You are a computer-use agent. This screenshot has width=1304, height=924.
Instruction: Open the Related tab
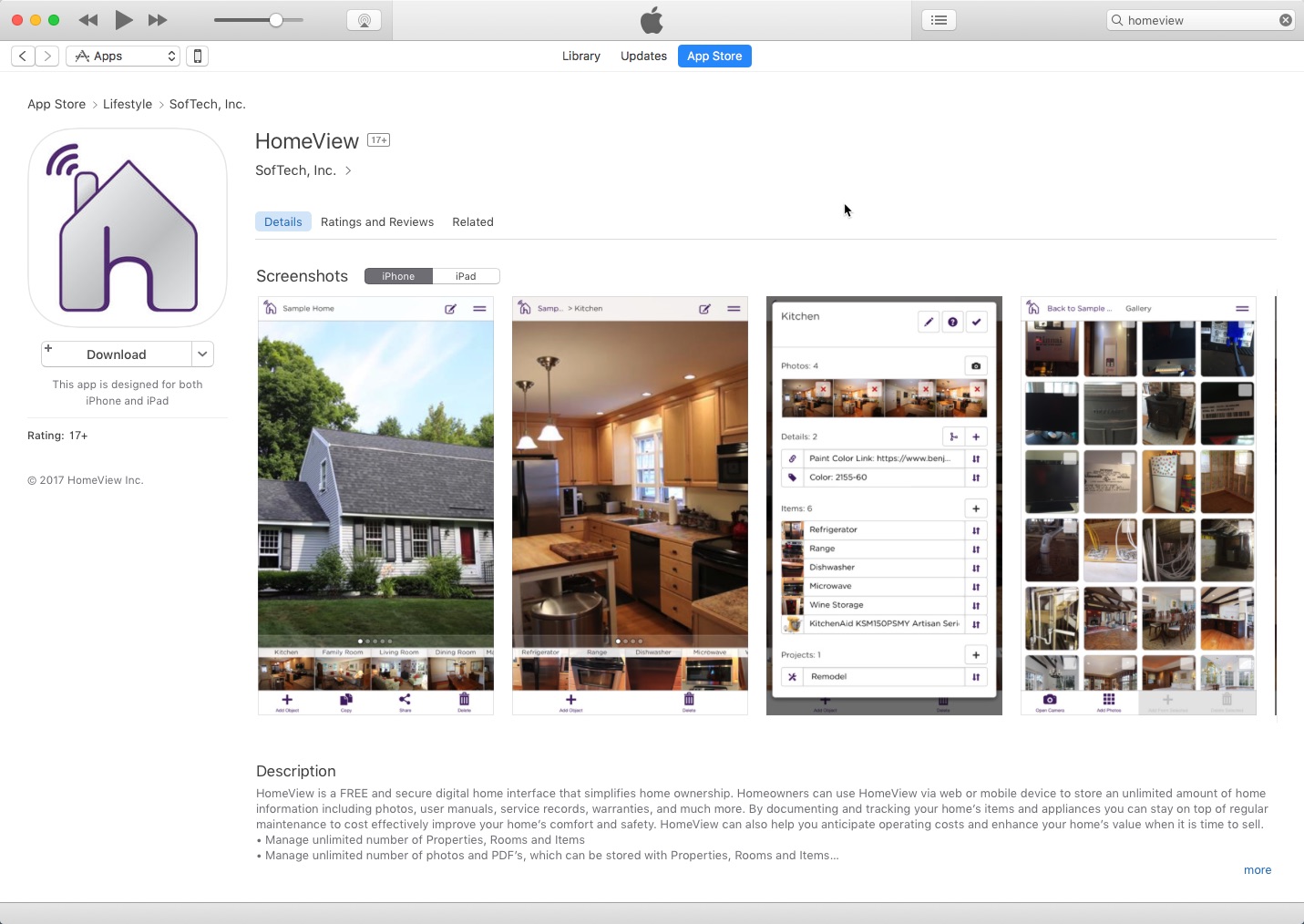pos(473,222)
